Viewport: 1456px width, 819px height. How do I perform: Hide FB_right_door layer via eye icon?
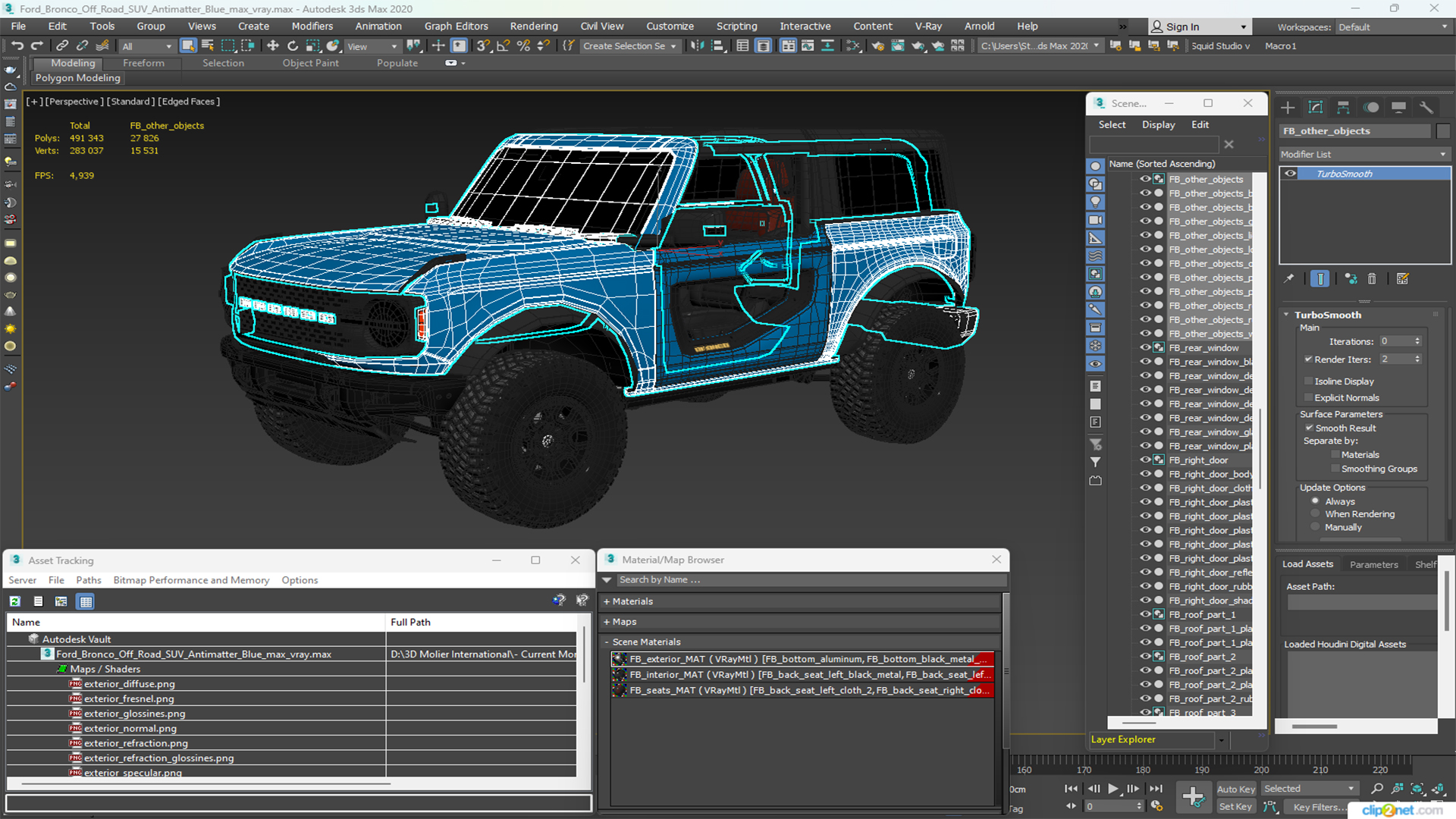click(1145, 460)
